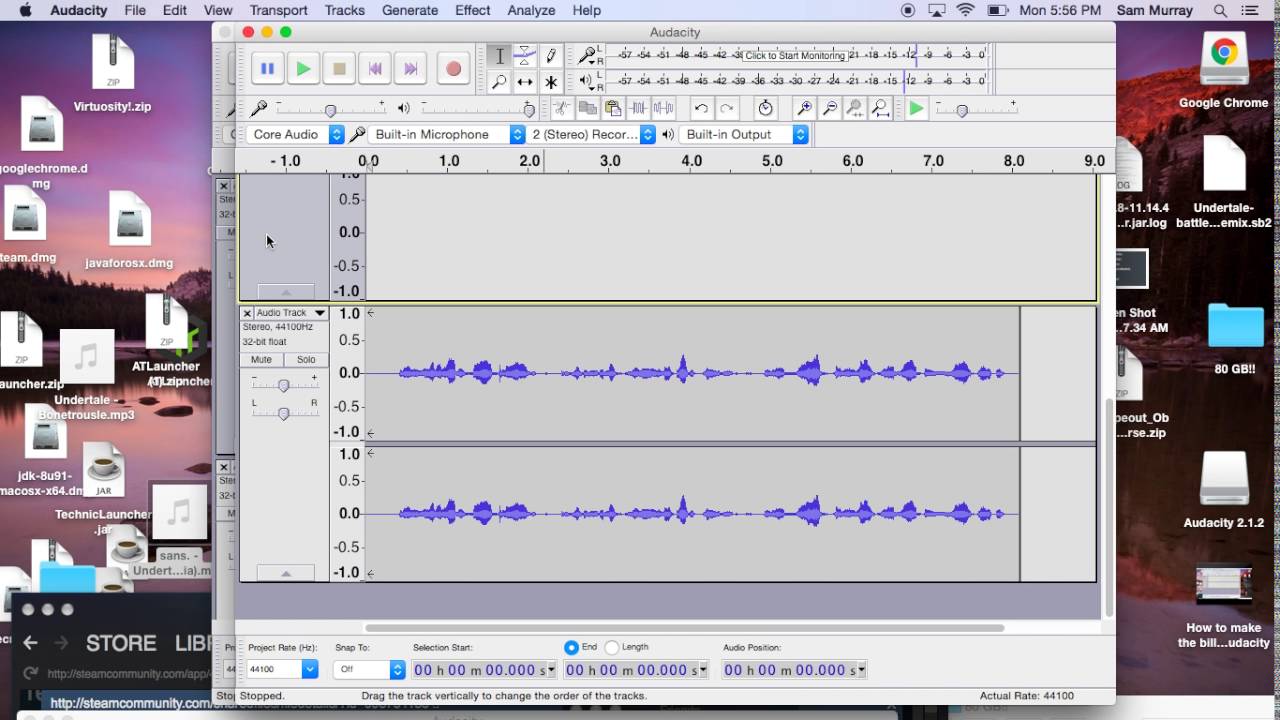
Task: Open the Built-in Output device dropdown
Action: coord(744,134)
